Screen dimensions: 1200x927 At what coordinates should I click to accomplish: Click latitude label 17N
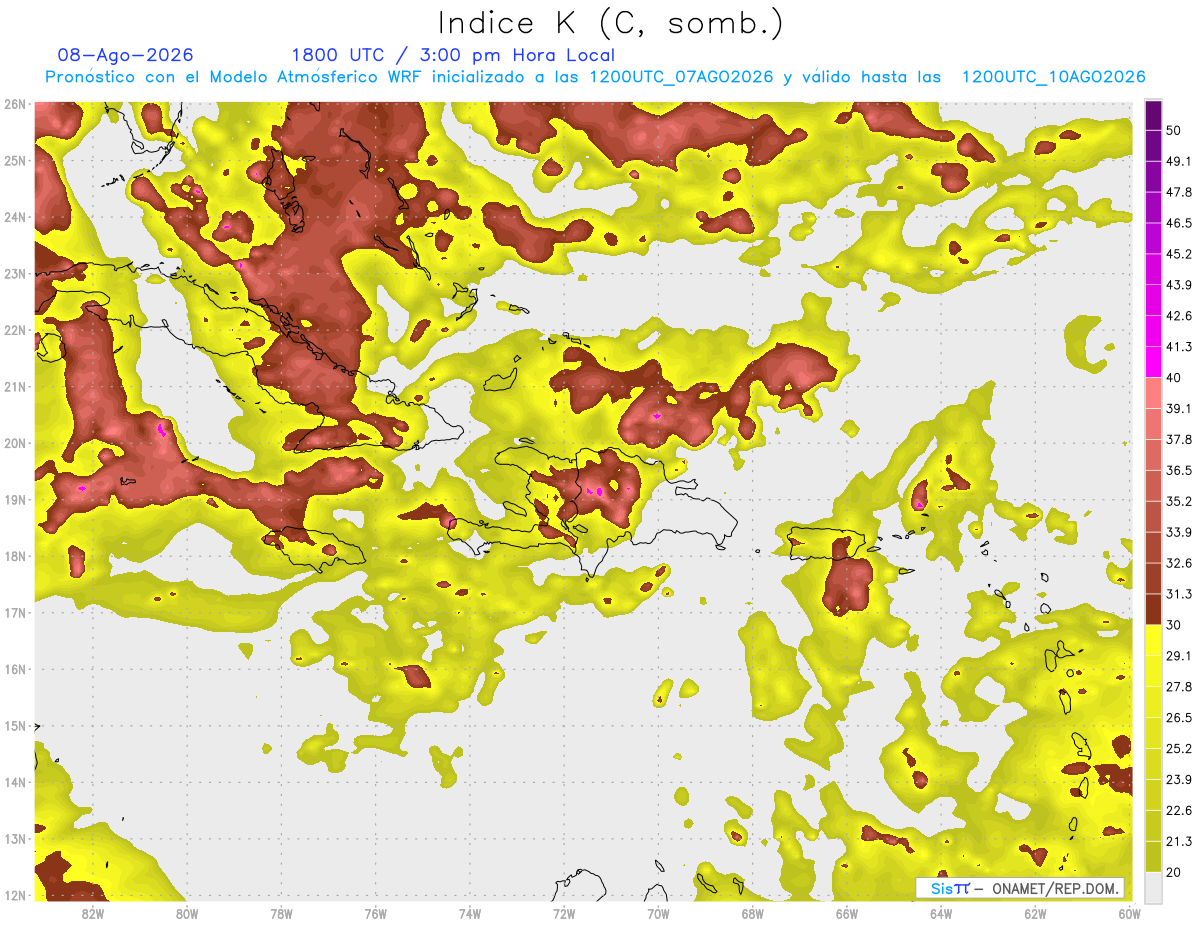tap(14, 613)
